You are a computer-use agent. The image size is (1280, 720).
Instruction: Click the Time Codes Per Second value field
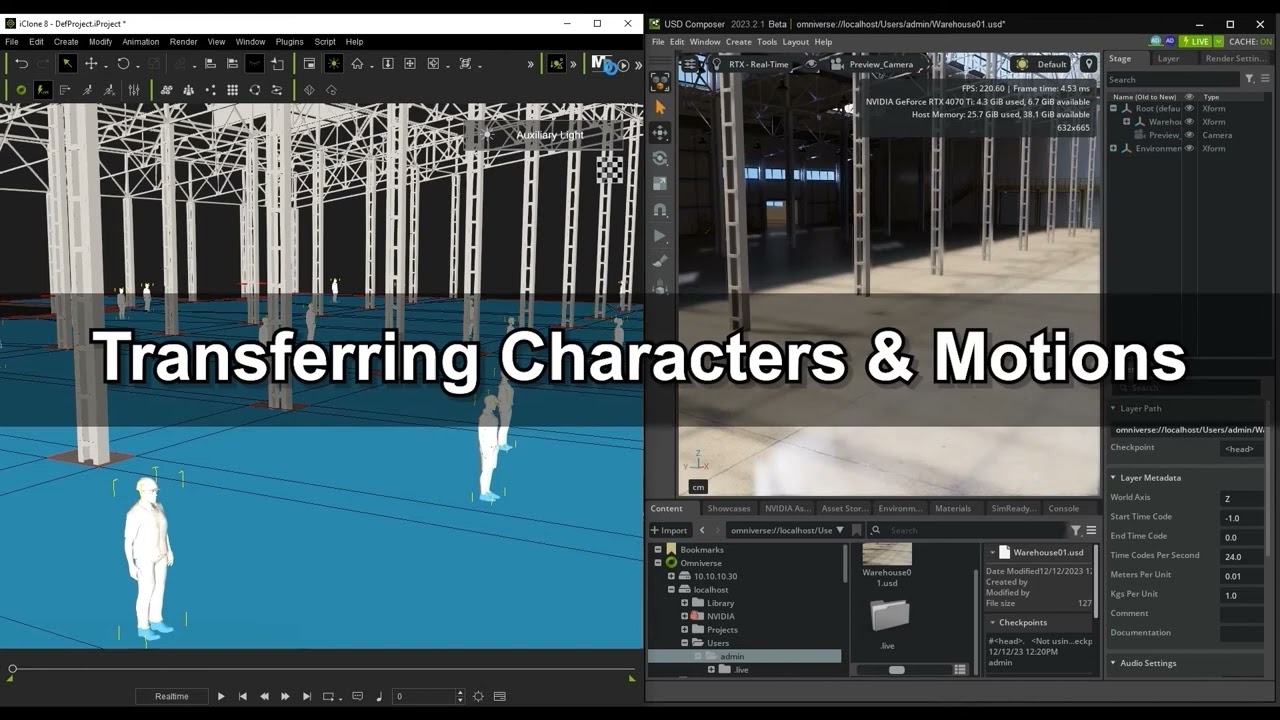[x=1242, y=556]
